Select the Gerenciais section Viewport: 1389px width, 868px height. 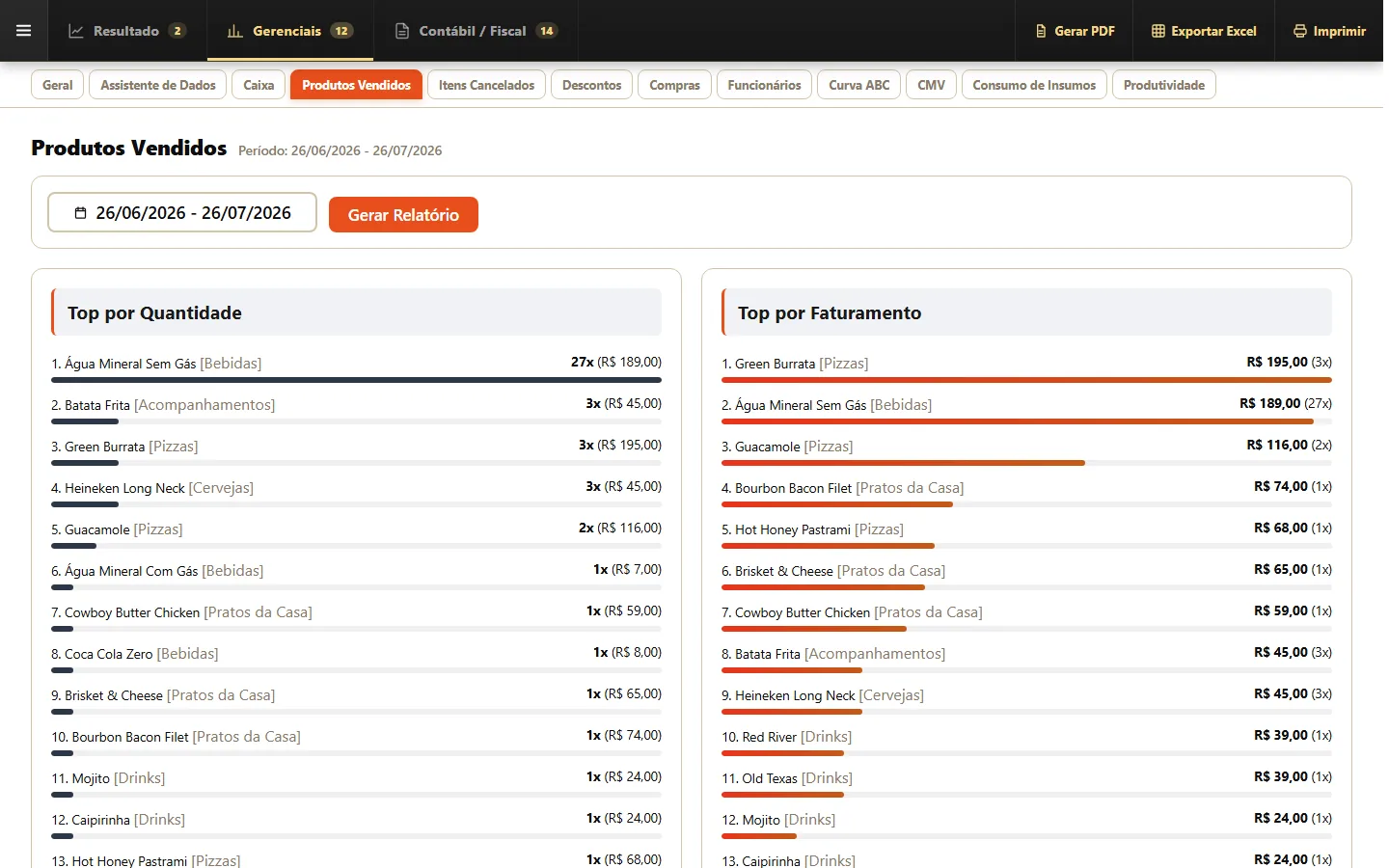(x=290, y=31)
